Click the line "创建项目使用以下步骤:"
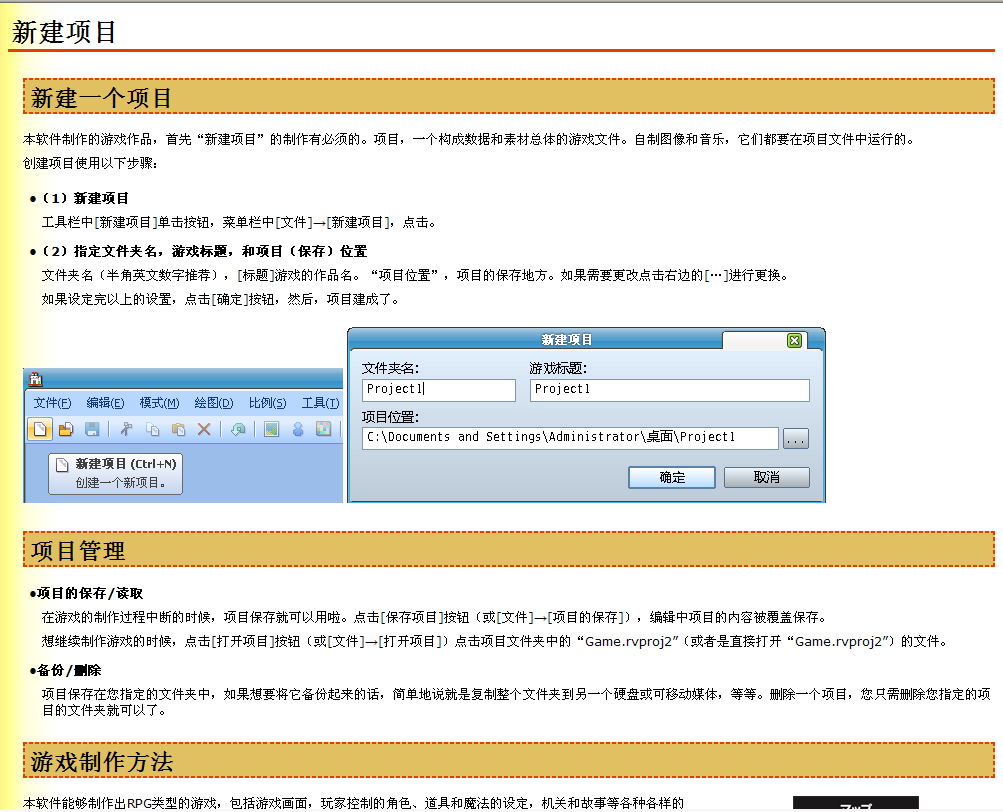This screenshot has height=812, width=1003. [x=90, y=164]
